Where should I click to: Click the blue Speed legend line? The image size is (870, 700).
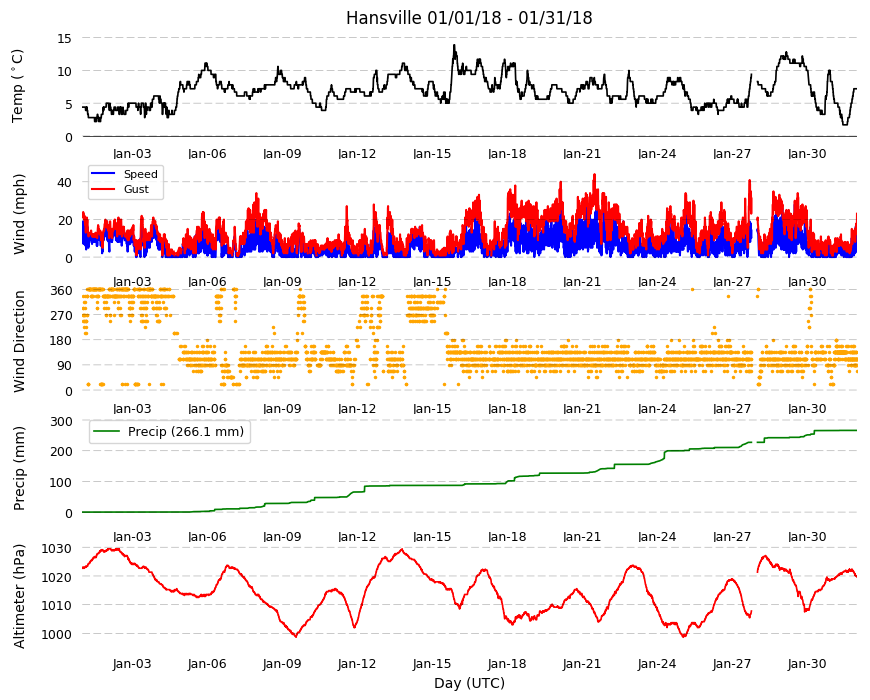103,174
